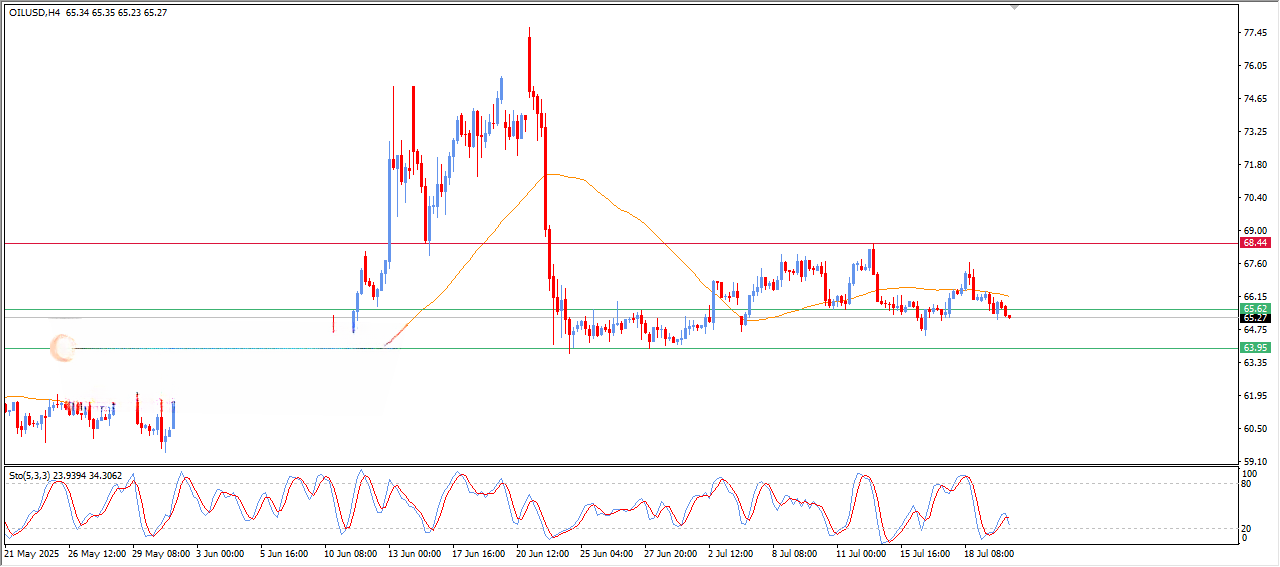The height and width of the screenshot is (567, 1280).
Task: Click the 5 Jun 16:00 time label
Action: [285, 552]
